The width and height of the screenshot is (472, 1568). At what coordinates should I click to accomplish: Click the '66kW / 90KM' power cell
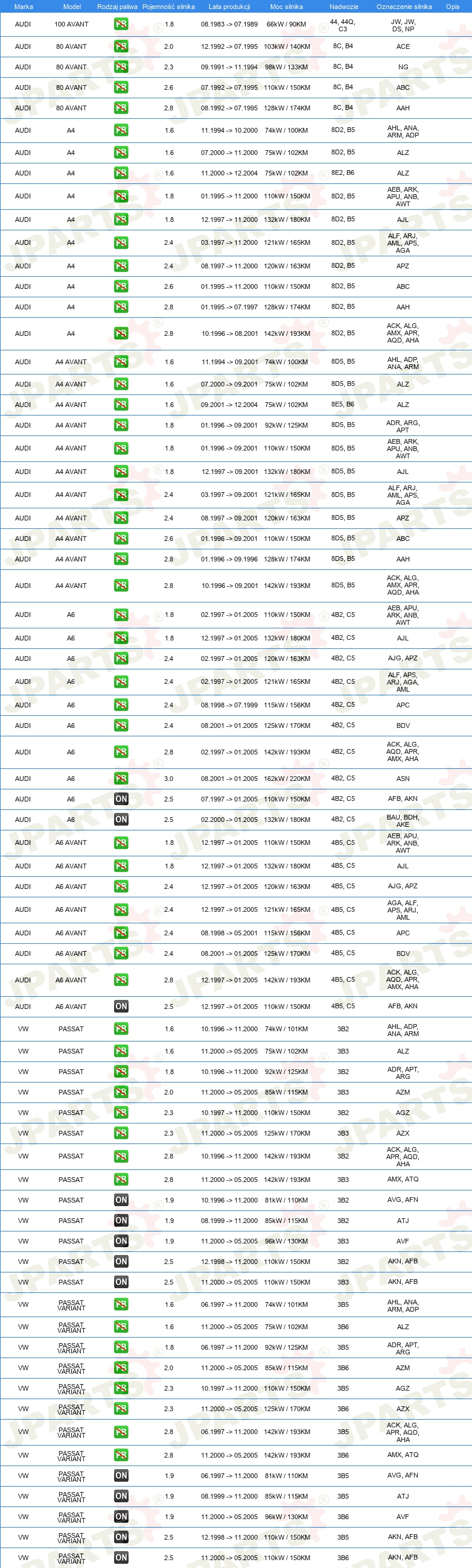(286, 24)
